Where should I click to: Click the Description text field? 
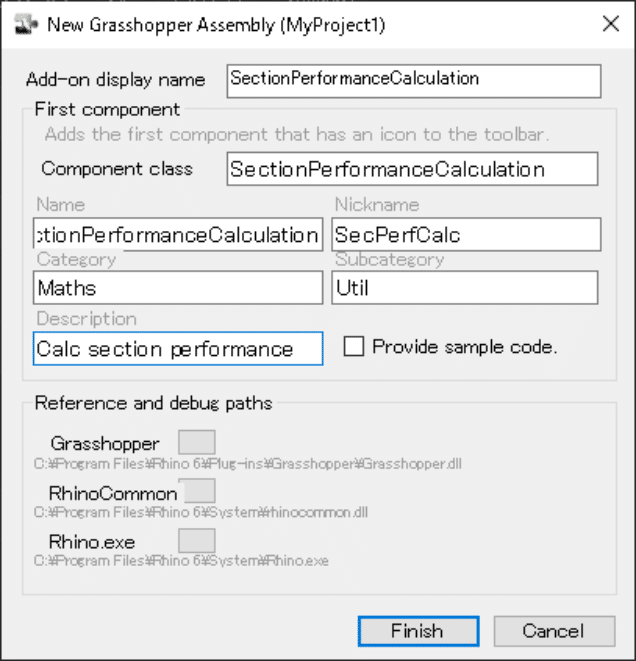click(x=177, y=349)
